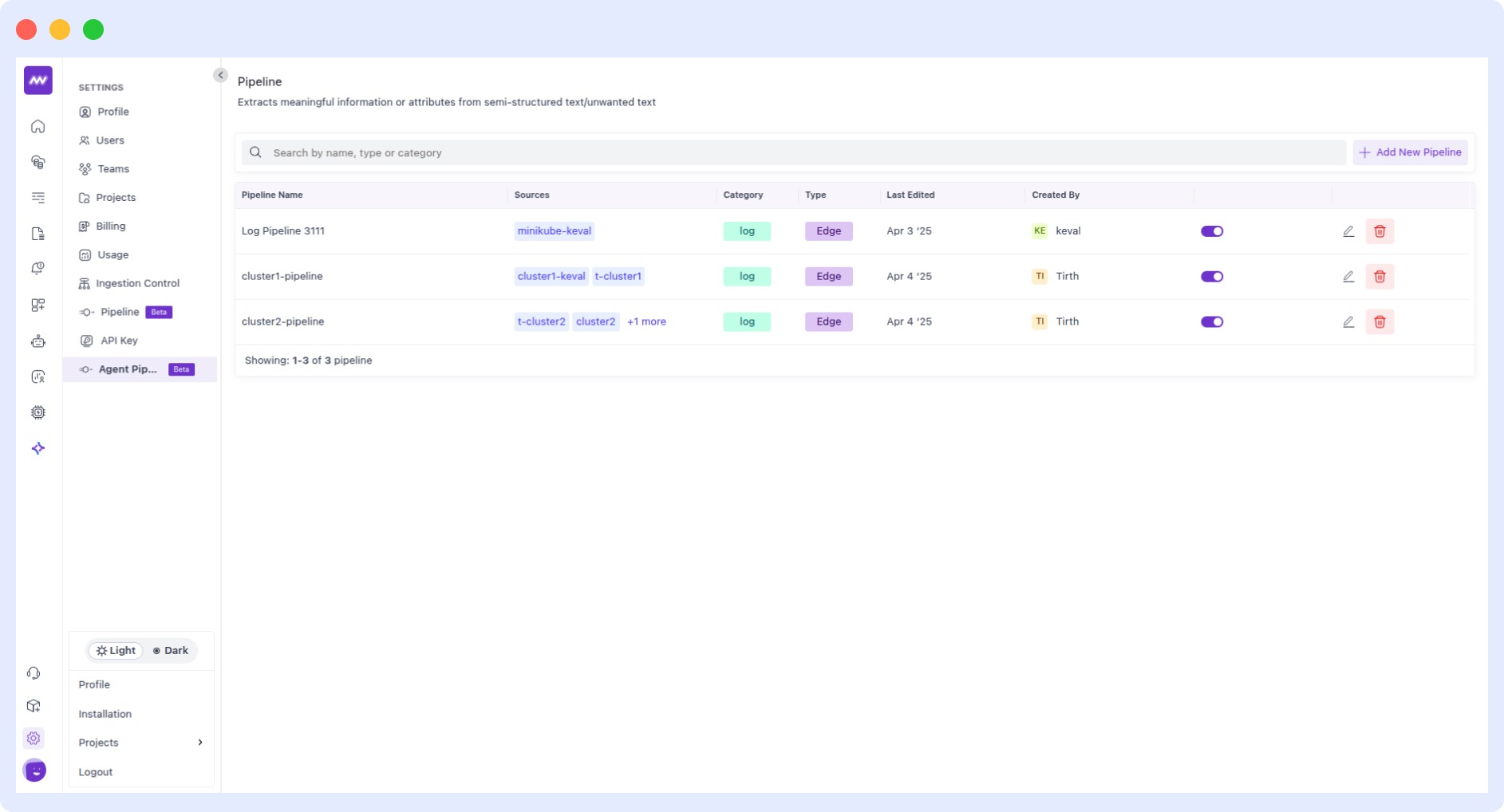1504x812 pixels.
Task: Click Add New Pipeline button
Action: pyautogui.click(x=1410, y=152)
